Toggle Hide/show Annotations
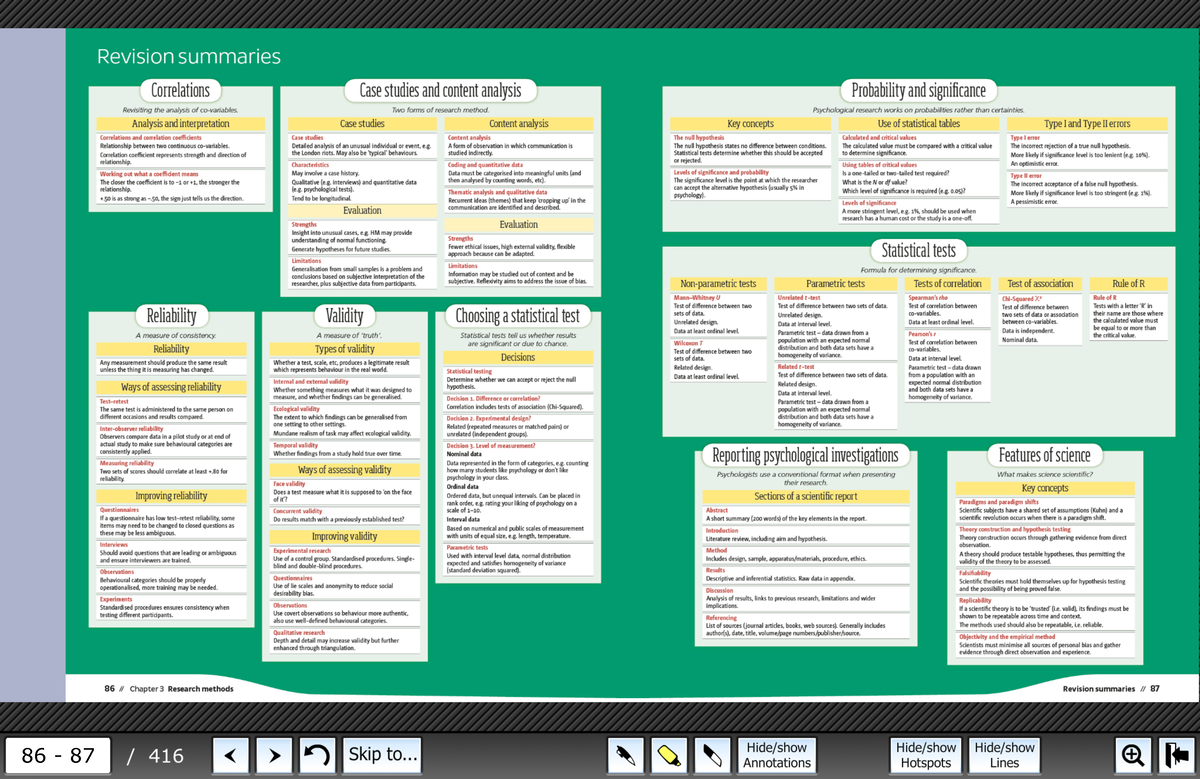The height and width of the screenshot is (779, 1200). [x=777, y=754]
